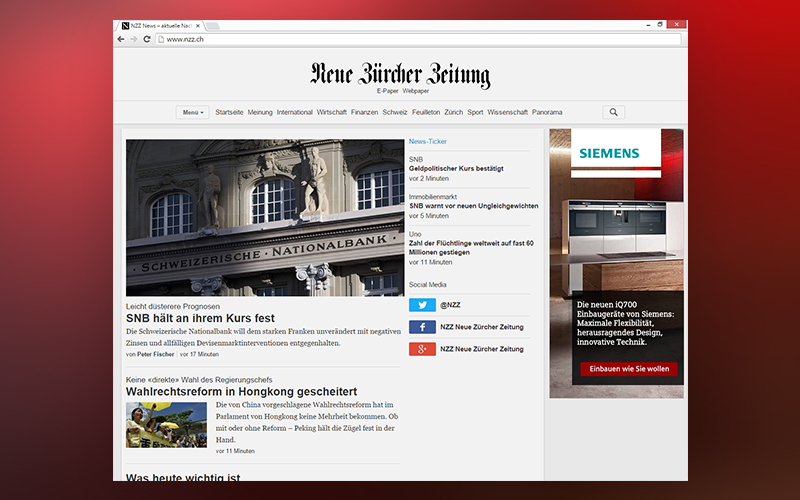Viewport: 800px width, 500px height.
Task: Open ticker item 'Geldpolitischer Kurs bestätigt'
Action: tap(456, 169)
